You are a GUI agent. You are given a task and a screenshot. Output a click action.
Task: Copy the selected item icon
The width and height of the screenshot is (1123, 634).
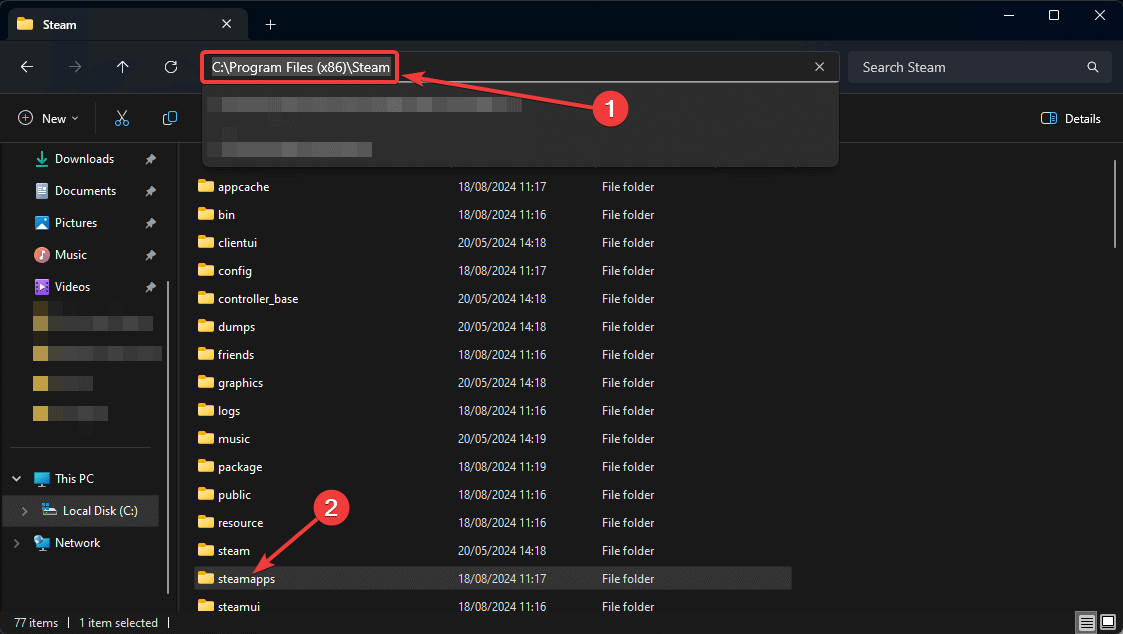point(170,118)
